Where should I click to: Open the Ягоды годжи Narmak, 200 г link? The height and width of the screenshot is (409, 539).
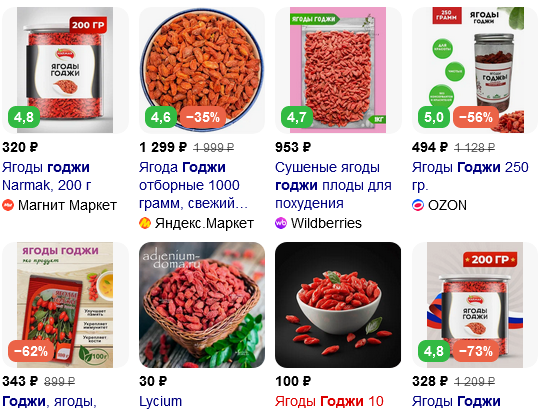pyautogui.click(x=46, y=176)
